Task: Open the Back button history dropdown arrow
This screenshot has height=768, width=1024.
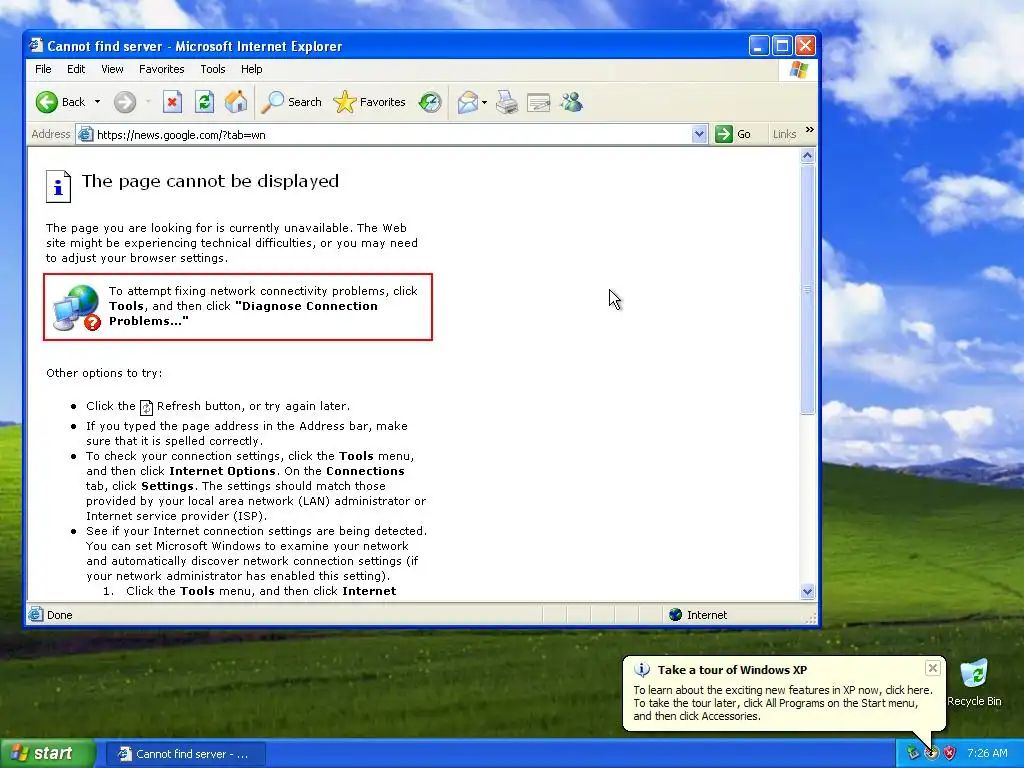Action: 97,102
